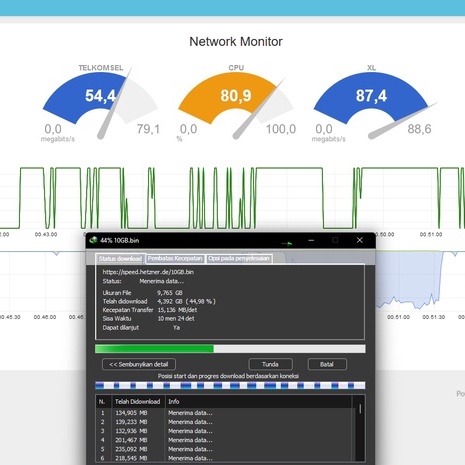Click the file size value 9,765 GB
The image size is (465, 465).
(x=170, y=293)
